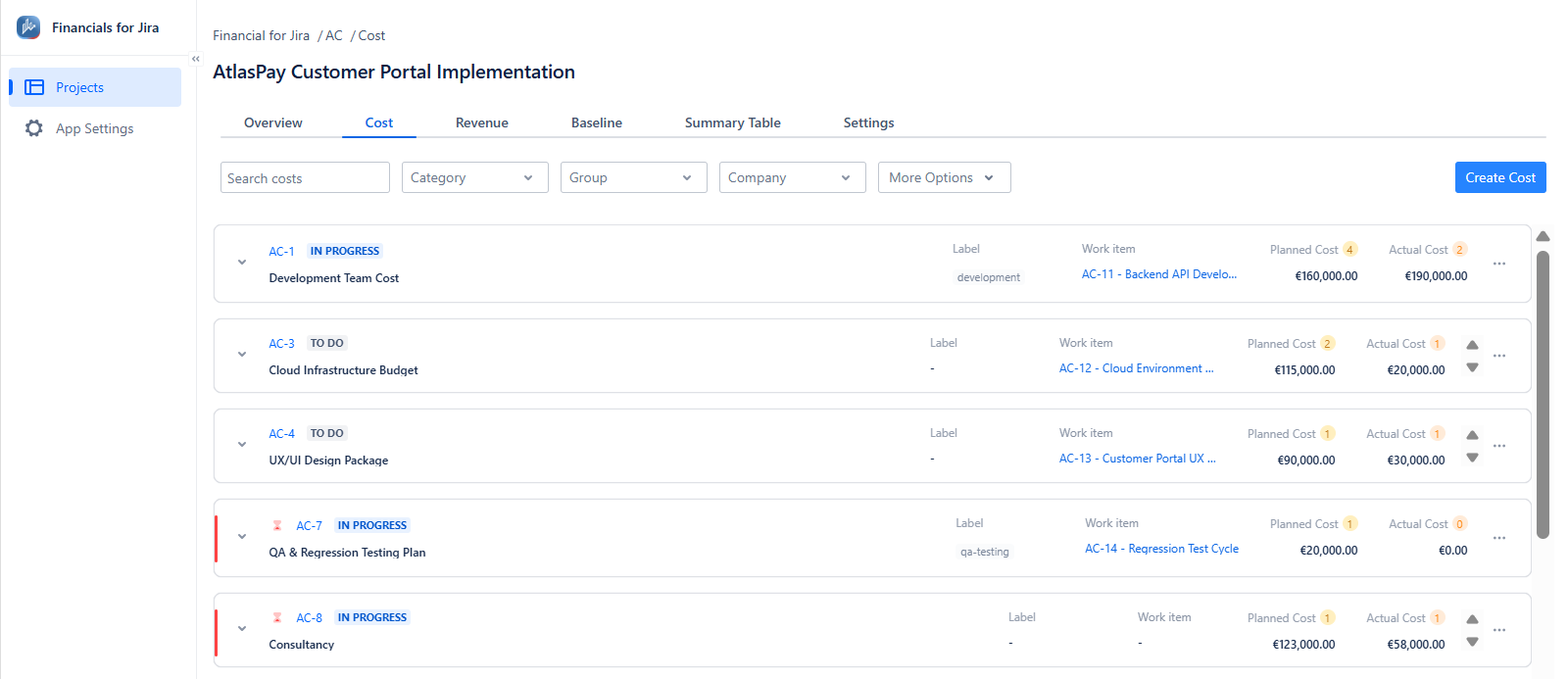The image size is (1568, 679).
Task: Move AC-3 Cloud Infrastructure Budget down
Action: click(x=1472, y=367)
